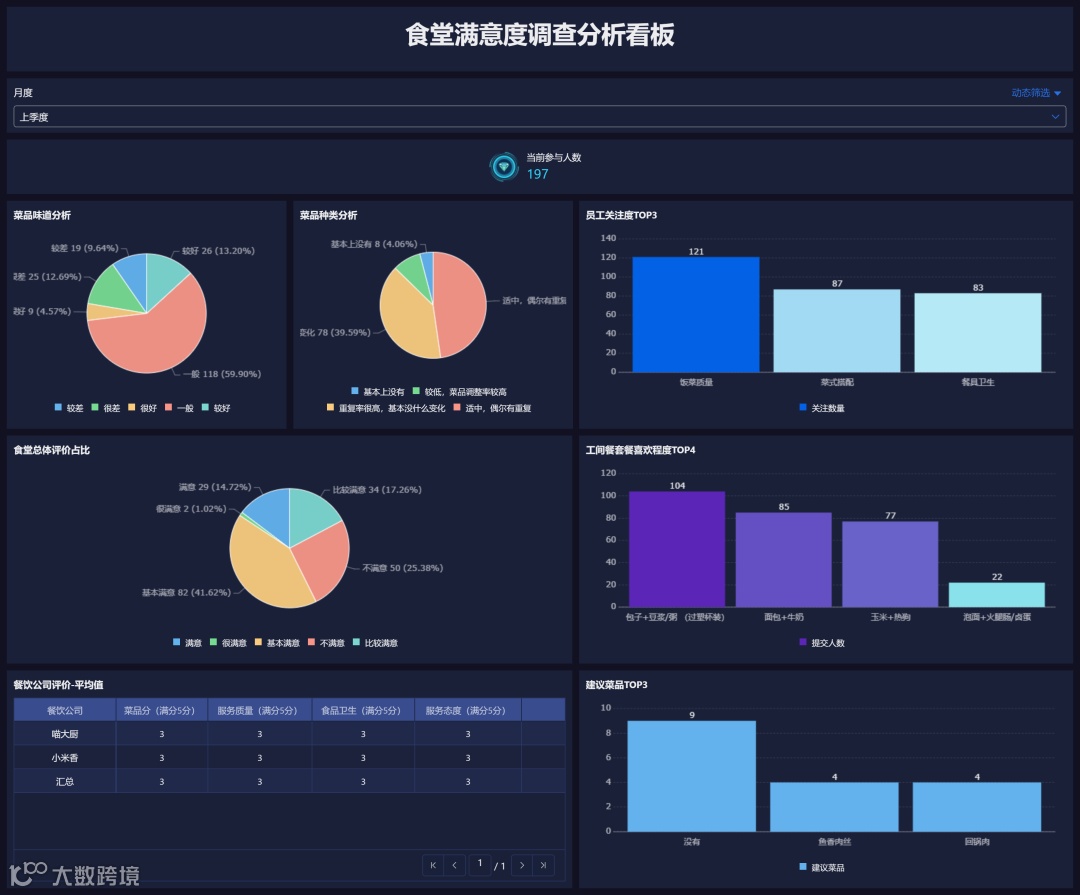
Task: Go to previous page in table pagination
Action: 455,865
